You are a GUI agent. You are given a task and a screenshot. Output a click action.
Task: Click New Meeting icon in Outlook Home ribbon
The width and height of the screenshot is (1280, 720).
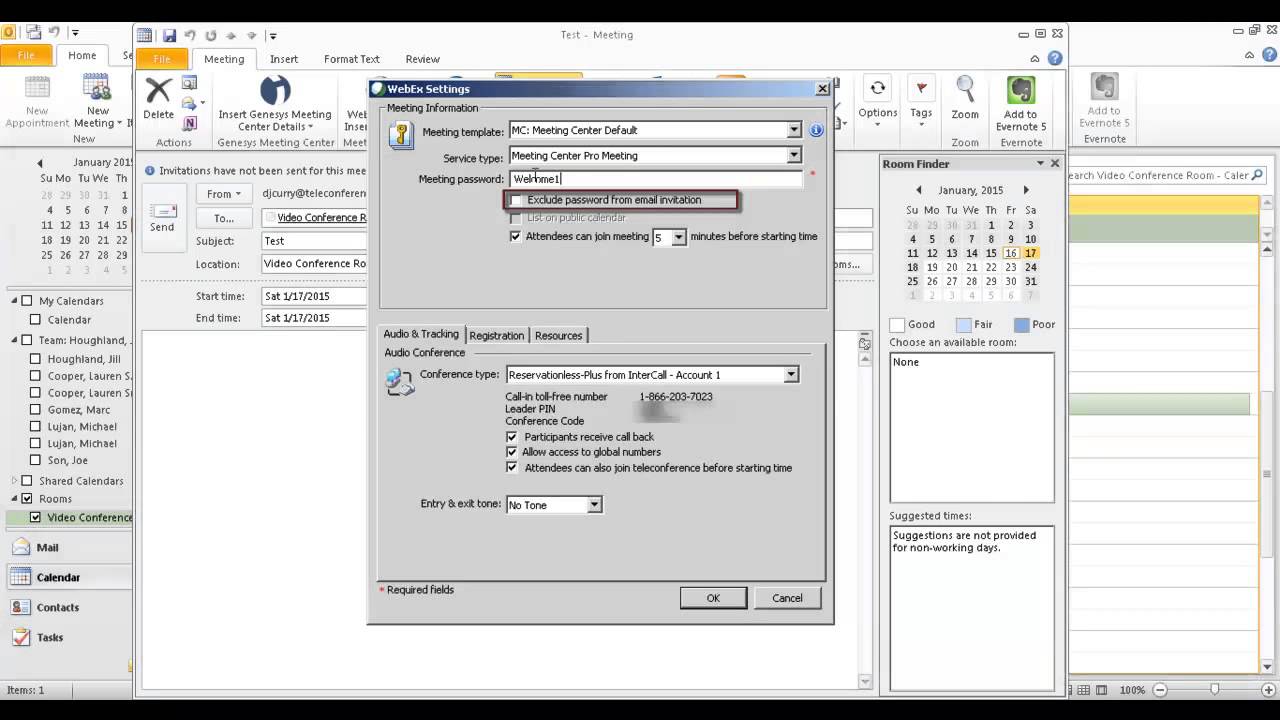tap(97, 88)
